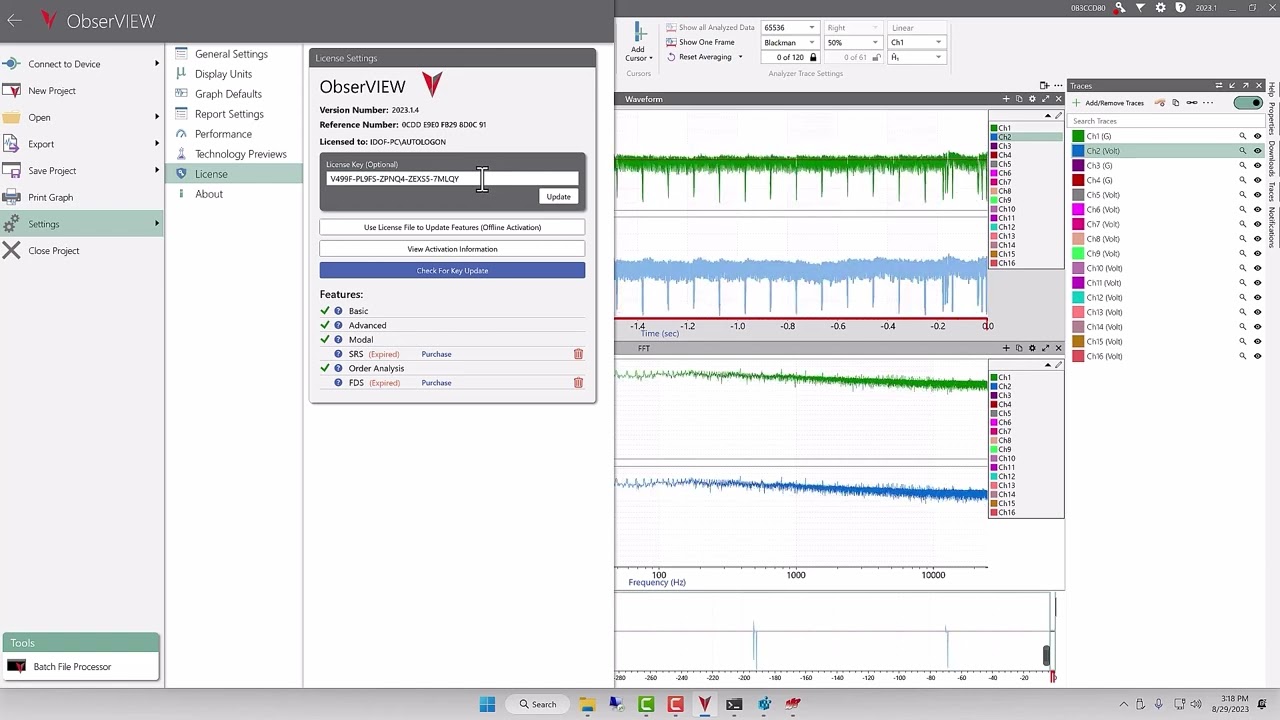Expand the Save Project submenu arrow

156,171
